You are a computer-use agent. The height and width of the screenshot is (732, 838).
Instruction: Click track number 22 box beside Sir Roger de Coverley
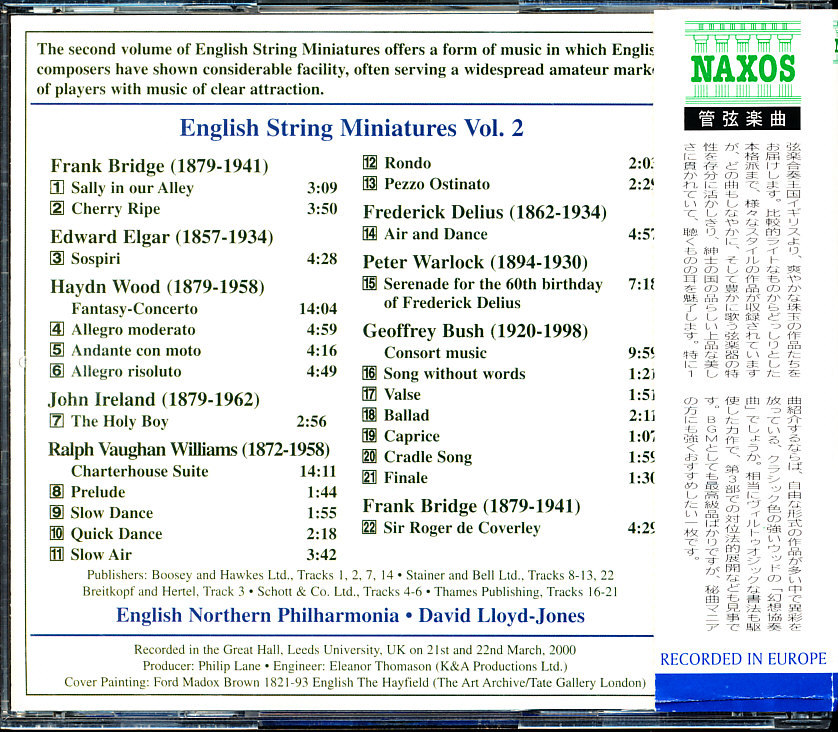click(369, 527)
